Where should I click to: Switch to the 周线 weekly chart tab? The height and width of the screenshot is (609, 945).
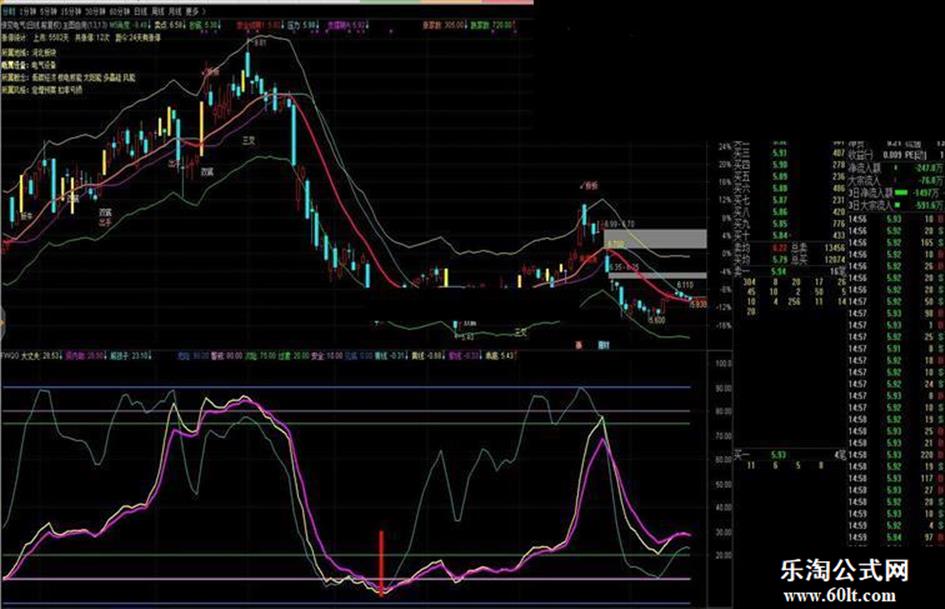point(157,11)
